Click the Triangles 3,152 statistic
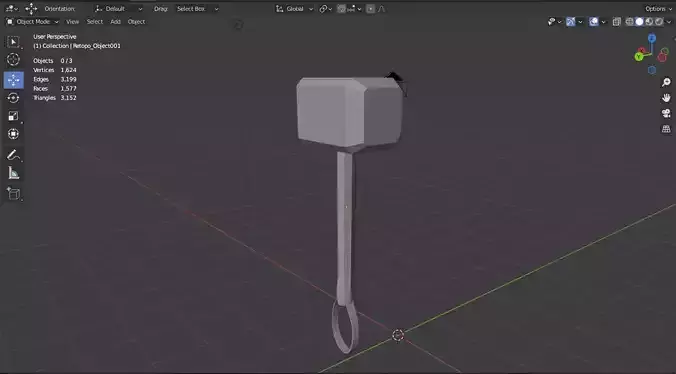This screenshot has height=374, width=676. click(x=55, y=98)
